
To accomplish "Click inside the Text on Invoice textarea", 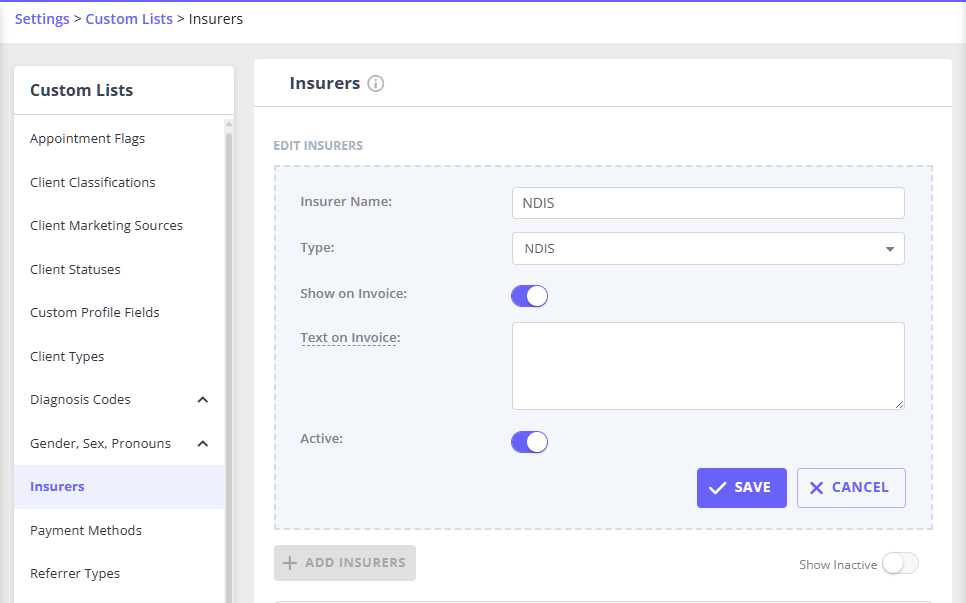I will tap(707, 365).
